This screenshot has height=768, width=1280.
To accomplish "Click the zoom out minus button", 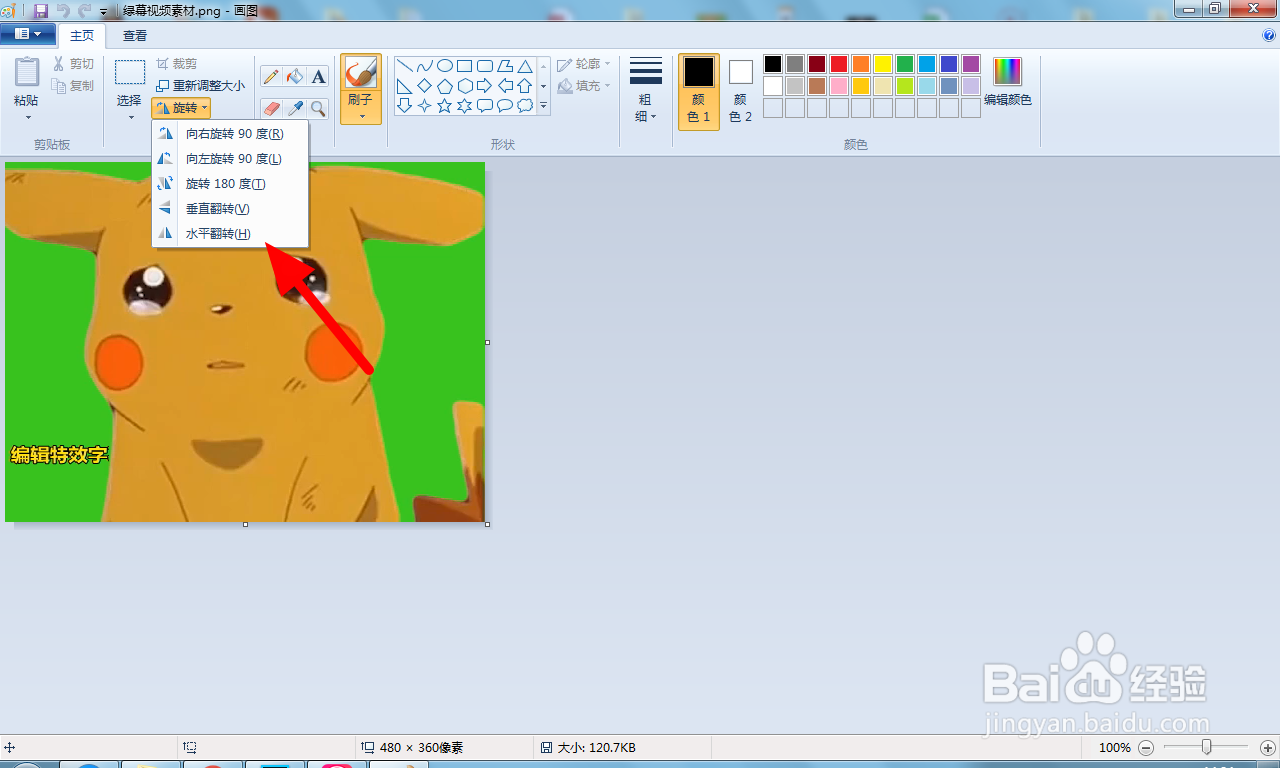I will click(1146, 747).
